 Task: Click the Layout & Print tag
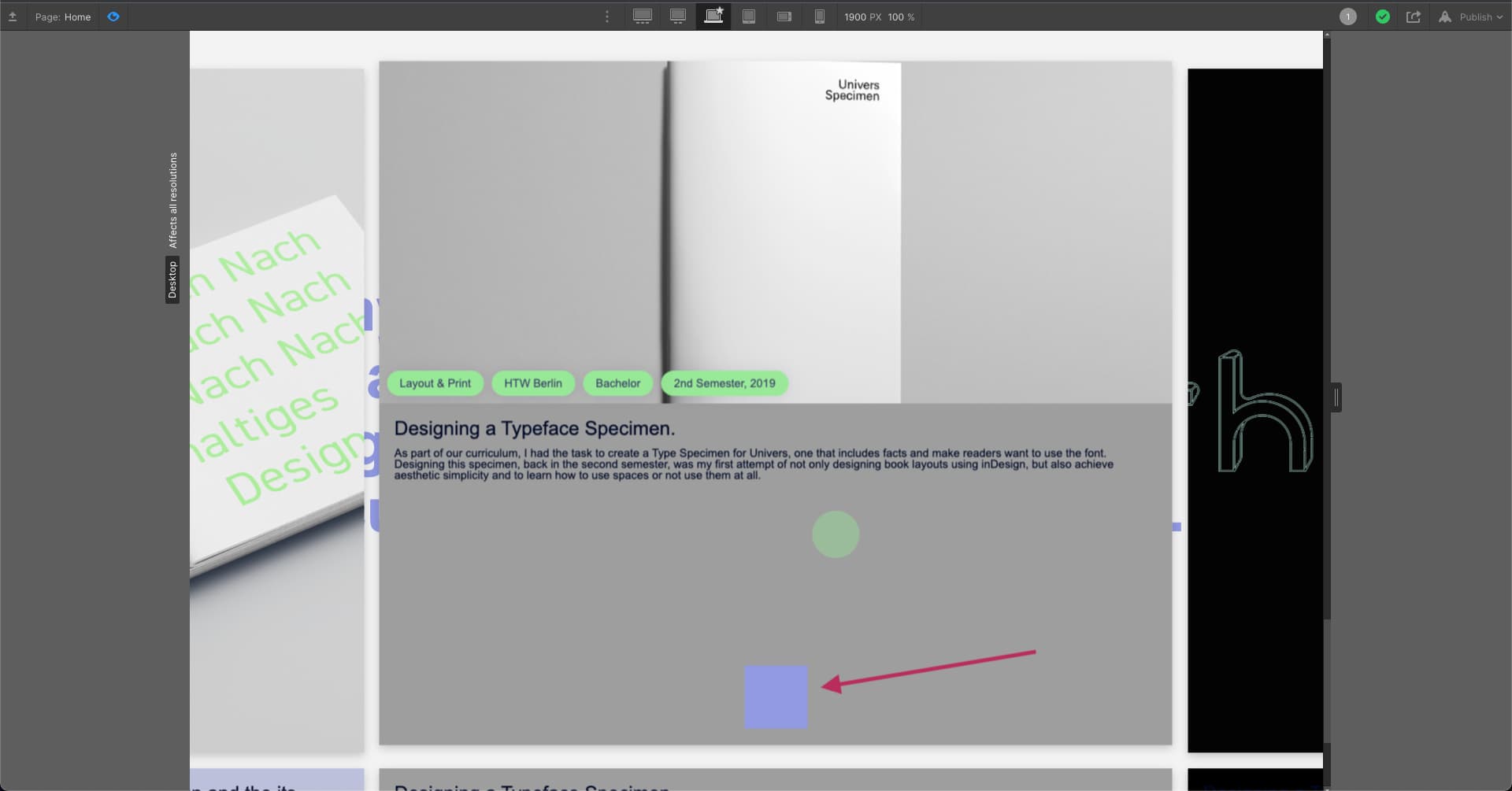coord(435,383)
